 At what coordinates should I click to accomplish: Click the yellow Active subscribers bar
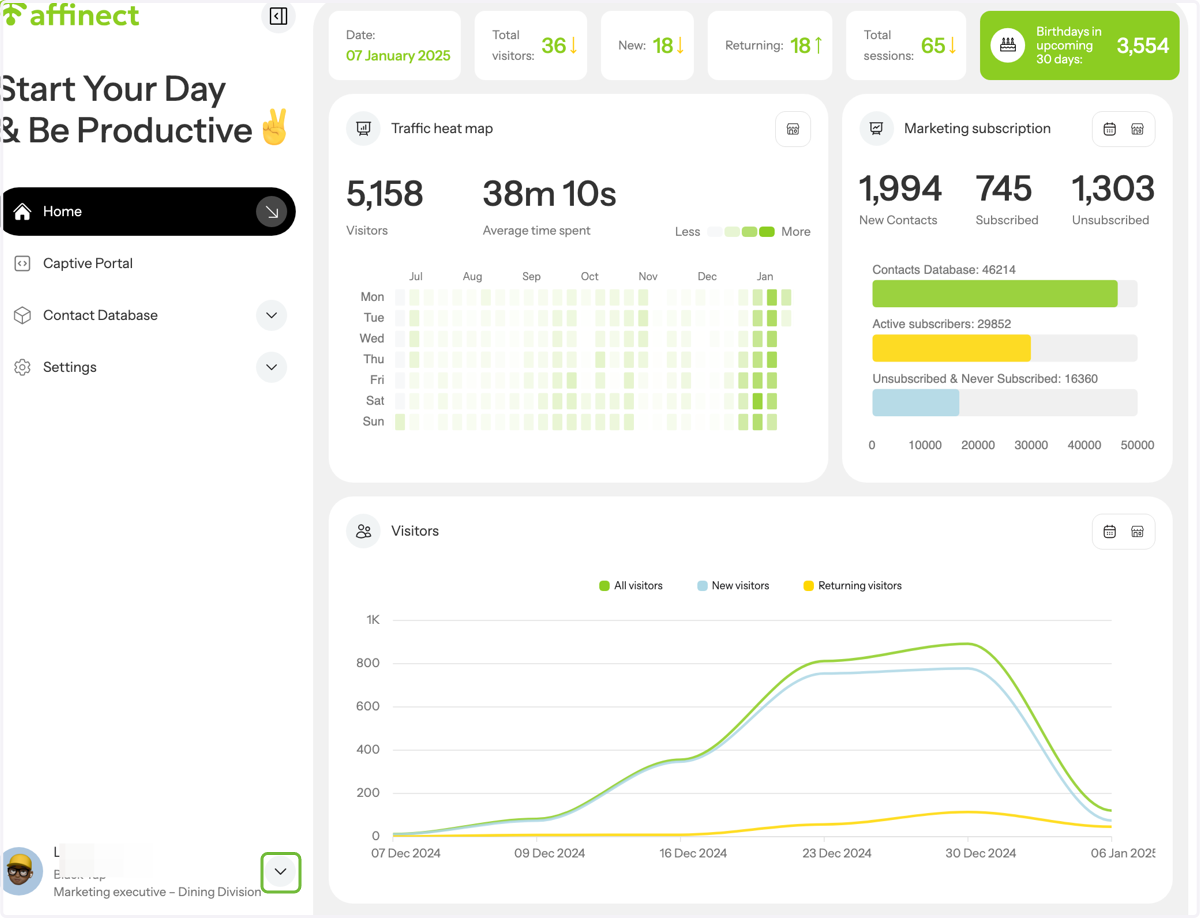951,348
